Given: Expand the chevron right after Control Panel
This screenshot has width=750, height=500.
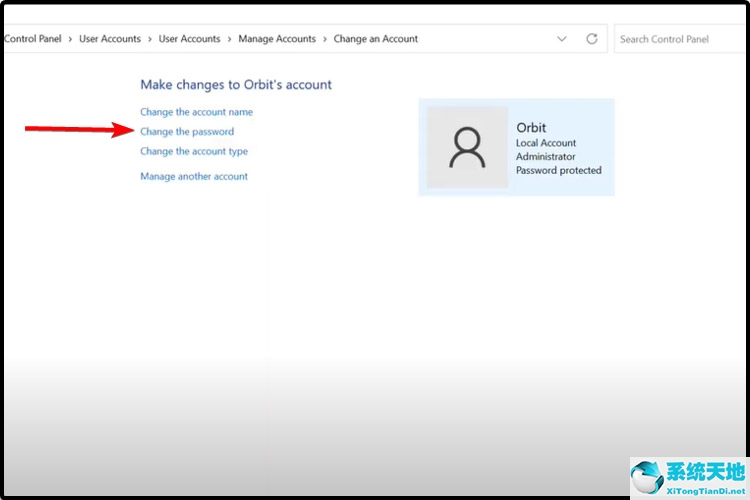Looking at the screenshot, I should pos(70,39).
